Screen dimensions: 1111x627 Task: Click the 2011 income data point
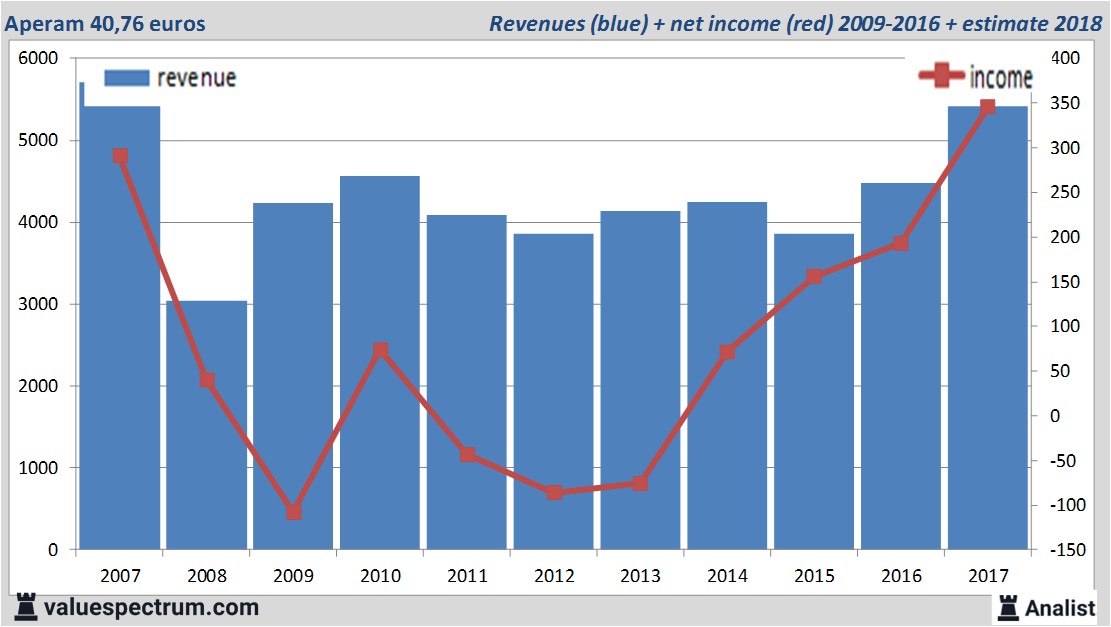pos(468,455)
